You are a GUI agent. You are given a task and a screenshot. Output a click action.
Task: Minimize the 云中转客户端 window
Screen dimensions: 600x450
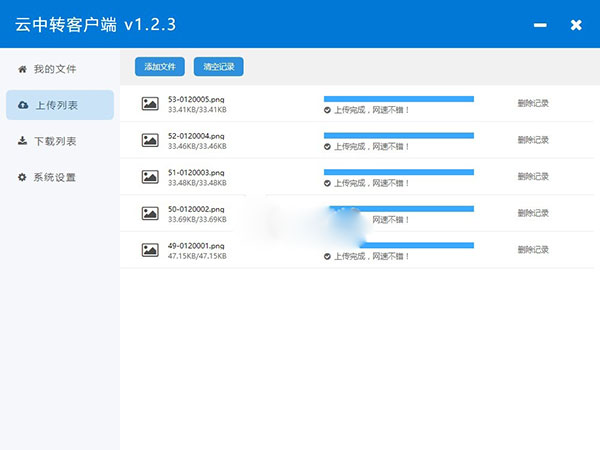coord(540,25)
